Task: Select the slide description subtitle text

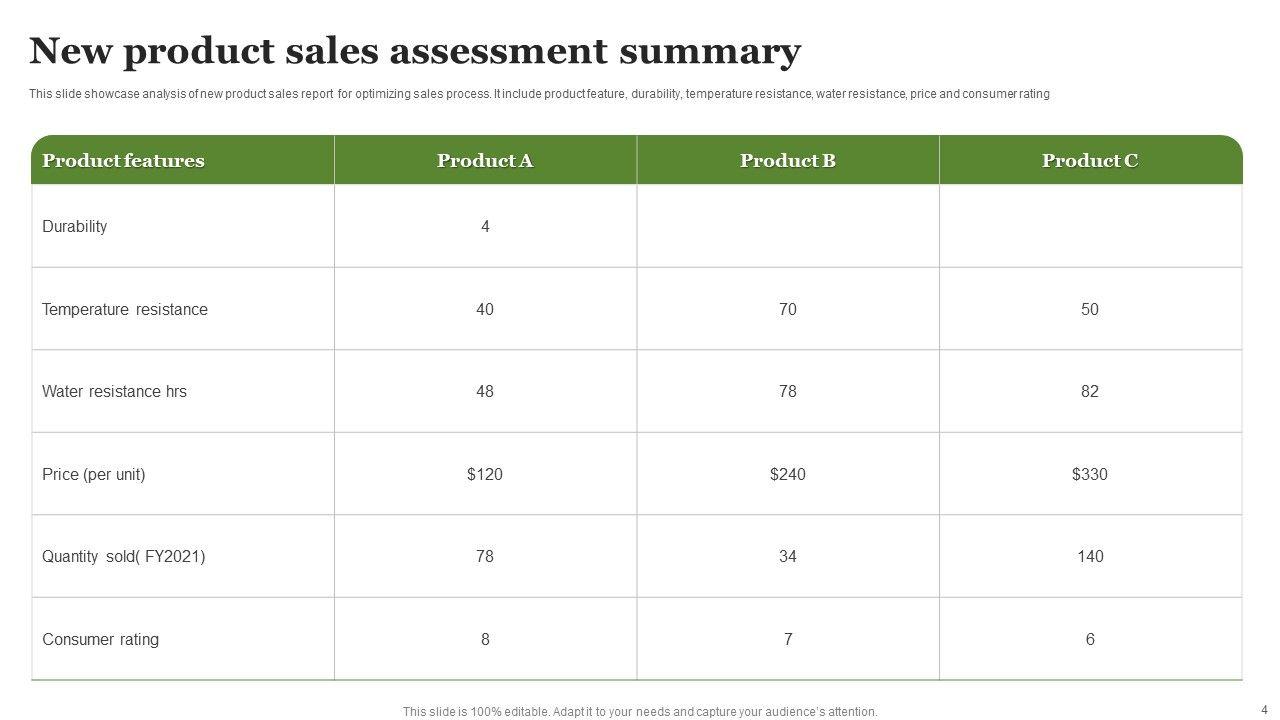Action: click(539, 94)
